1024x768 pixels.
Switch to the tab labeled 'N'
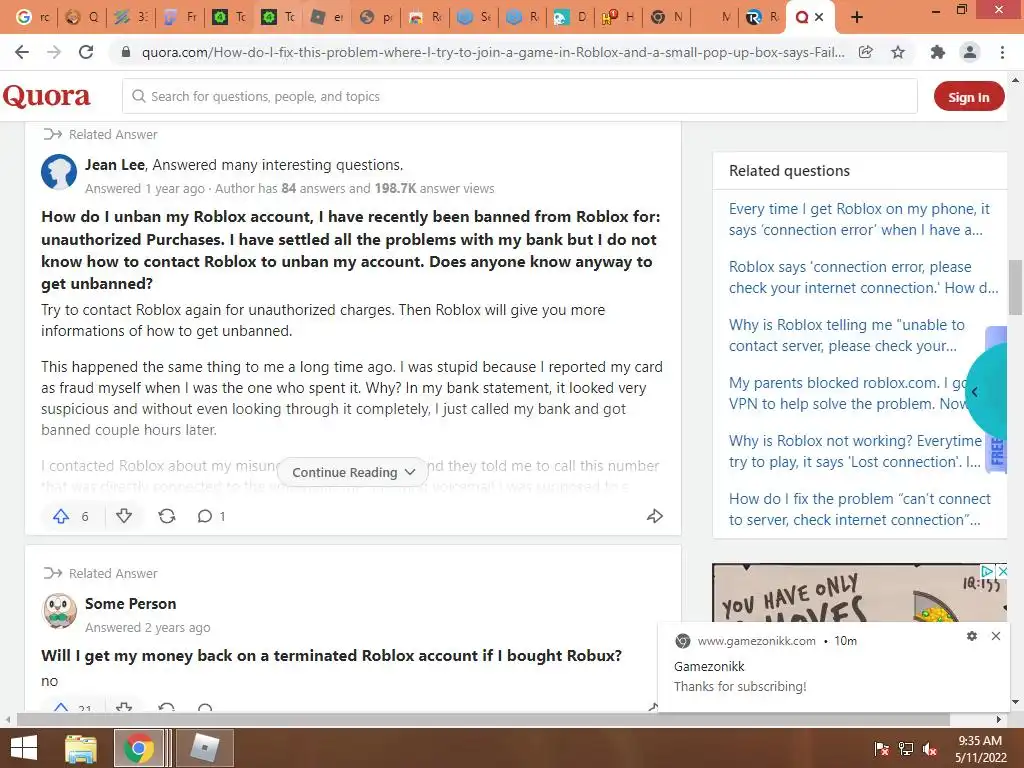coord(666,17)
